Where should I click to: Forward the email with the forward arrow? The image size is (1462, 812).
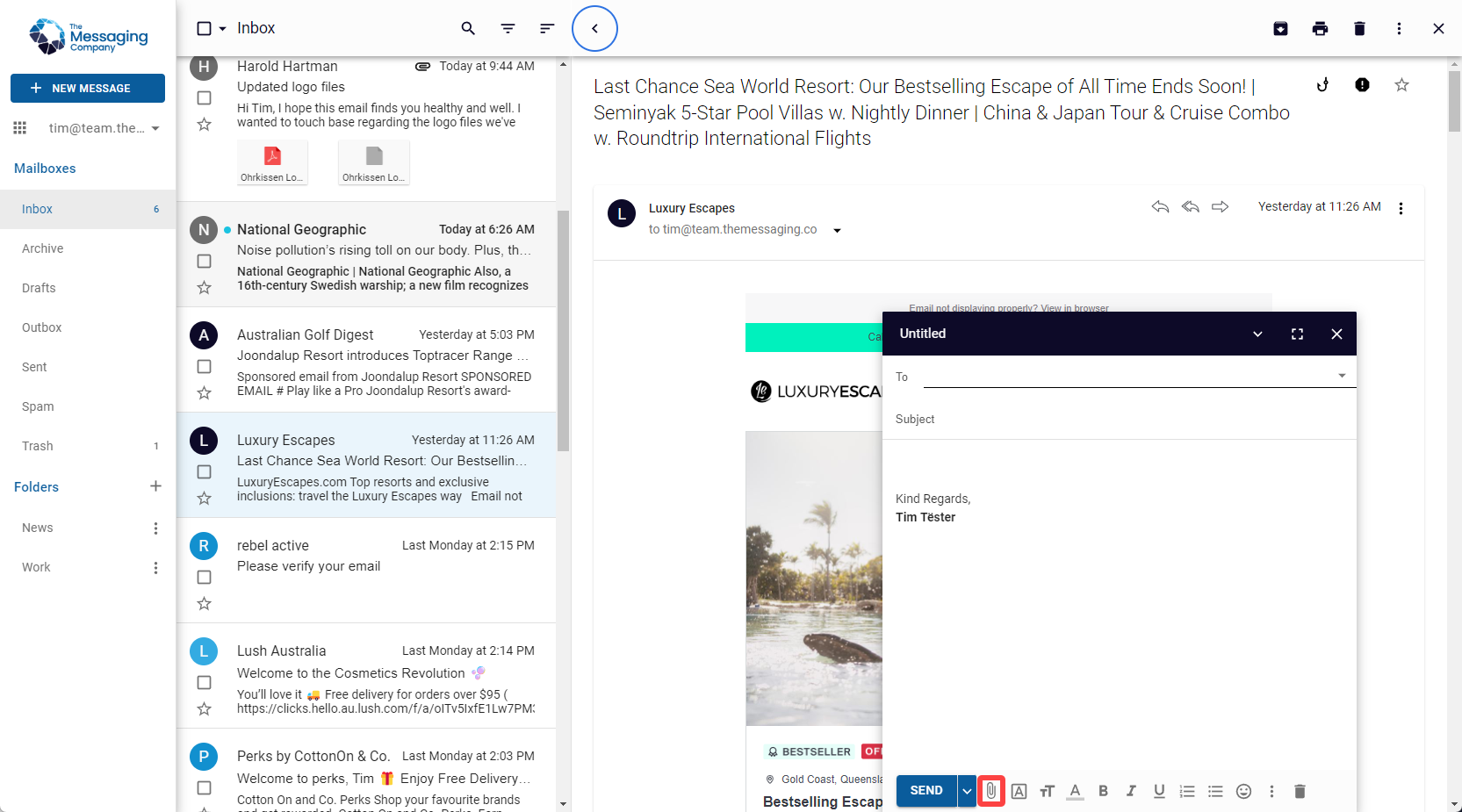coord(1220,207)
